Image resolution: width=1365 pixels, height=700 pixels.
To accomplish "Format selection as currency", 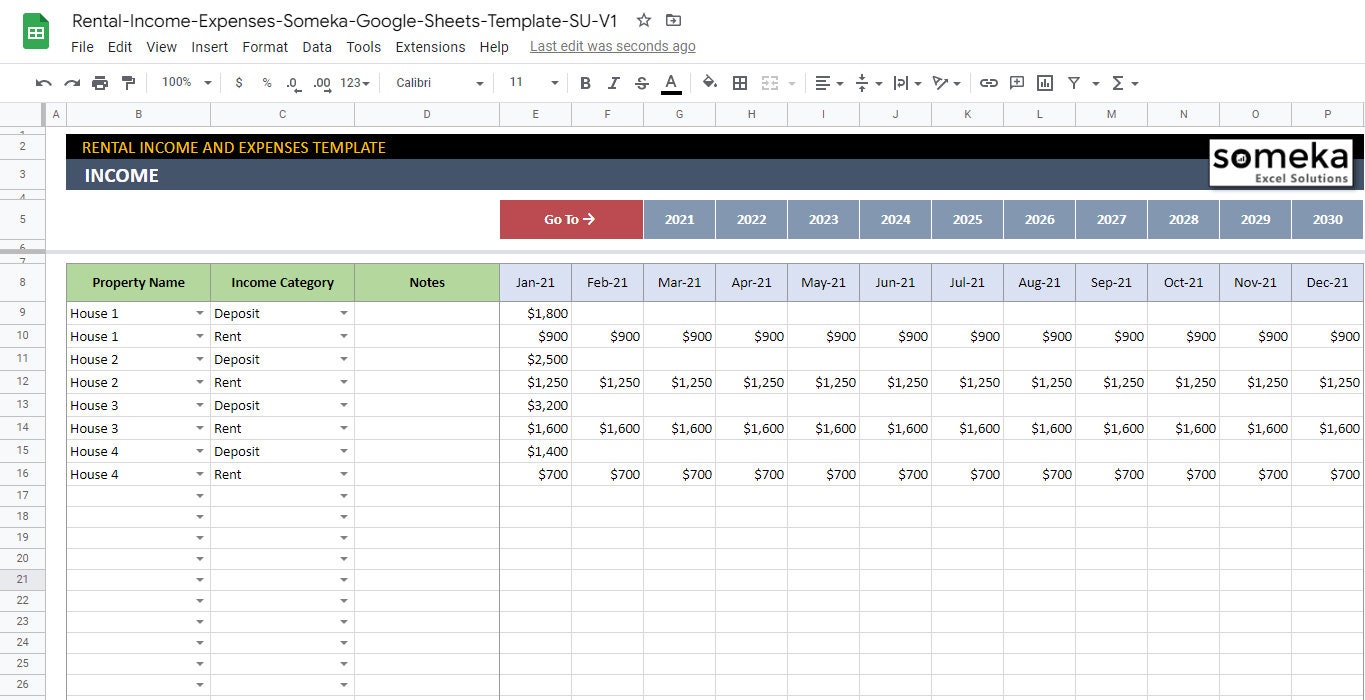I will (238, 83).
